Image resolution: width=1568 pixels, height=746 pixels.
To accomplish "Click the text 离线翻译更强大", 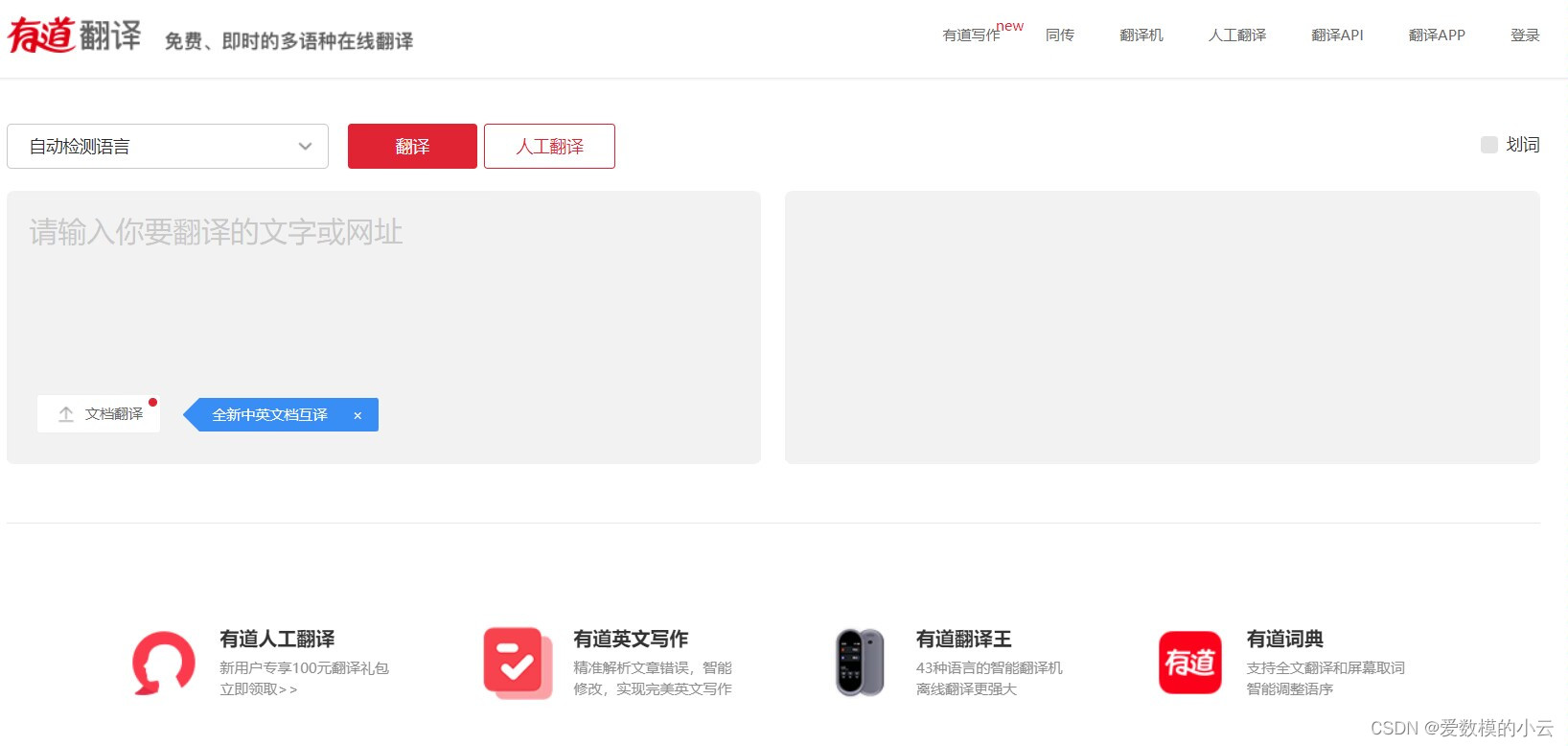I will [x=966, y=689].
